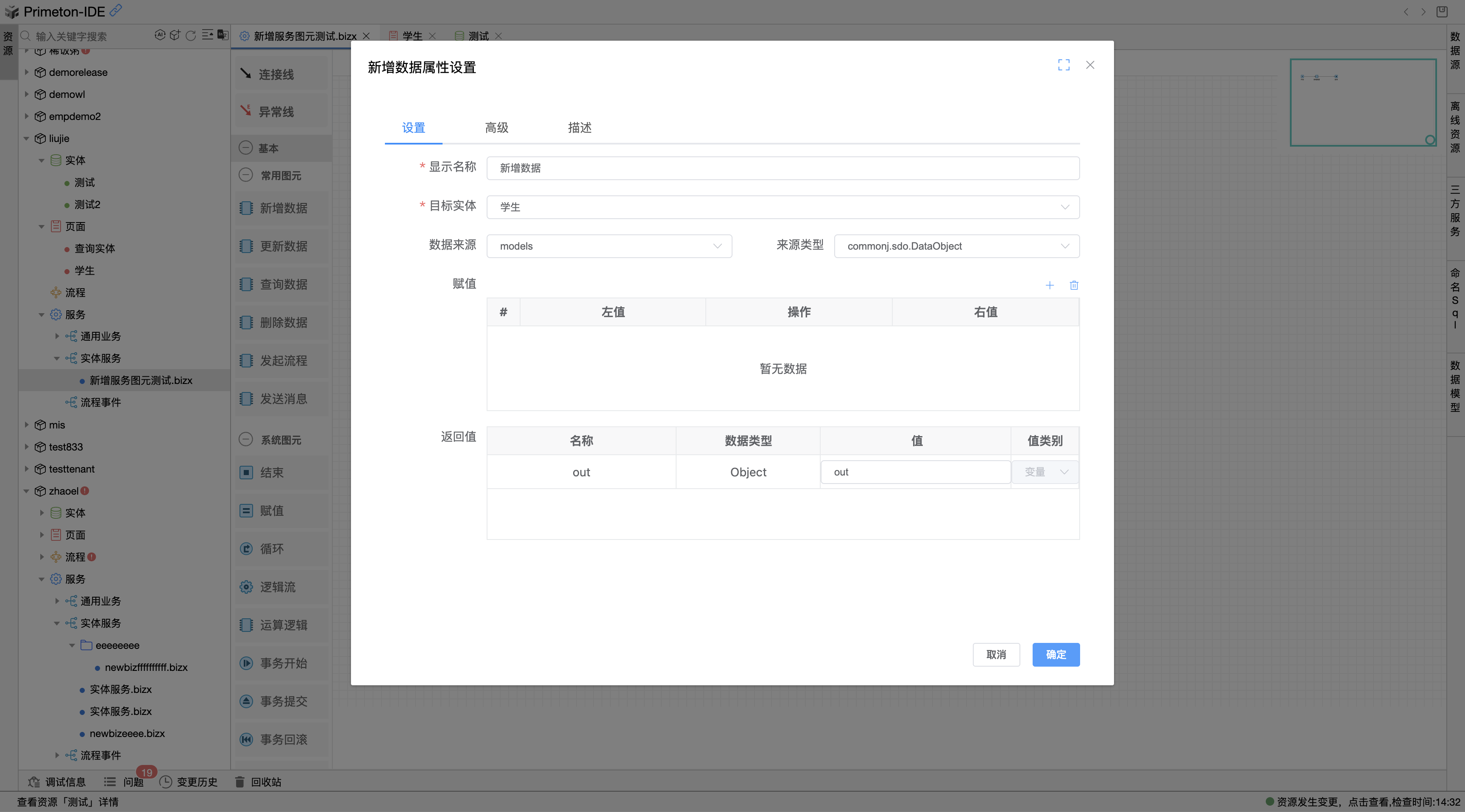Image resolution: width=1465 pixels, height=812 pixels.
Task: Select the 新增数据 palette element
Action: [283, 208]
